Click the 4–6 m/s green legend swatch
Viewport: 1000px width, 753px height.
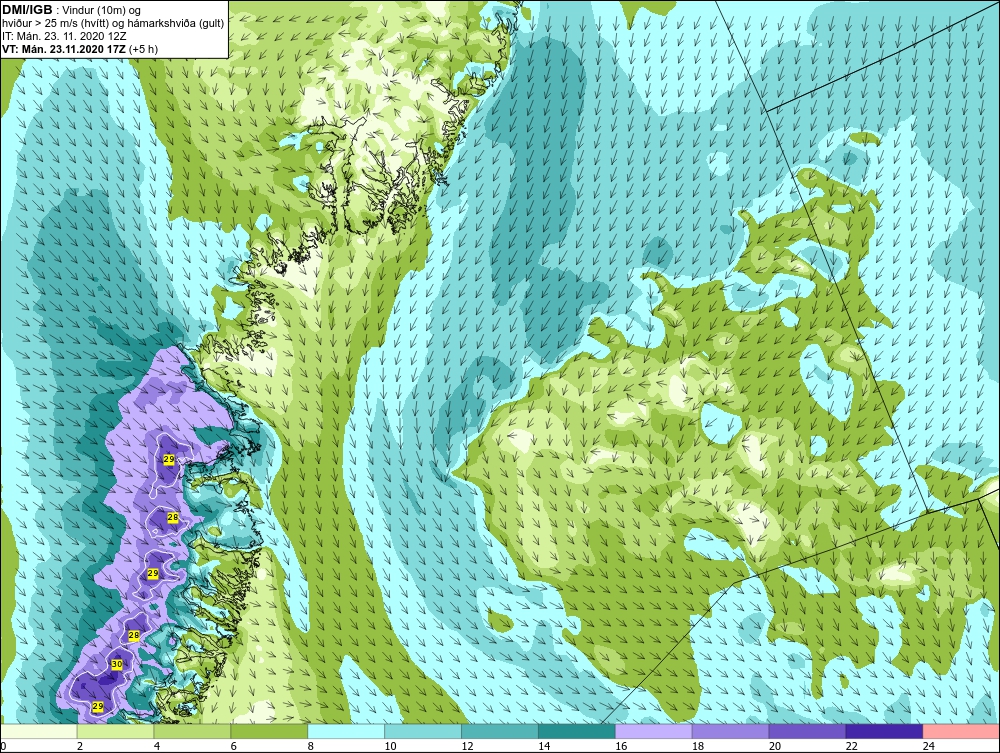[192, 731]
